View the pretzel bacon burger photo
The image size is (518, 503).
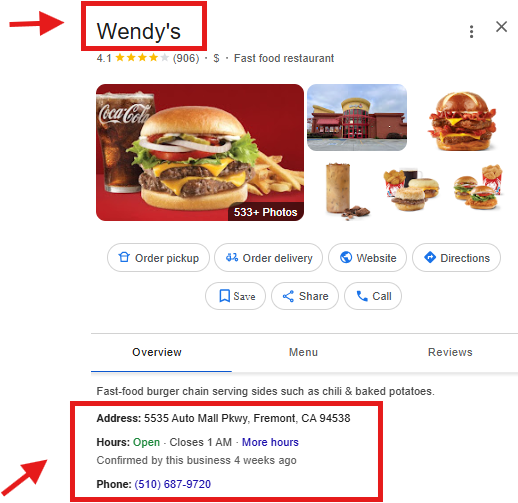(462, 121)
